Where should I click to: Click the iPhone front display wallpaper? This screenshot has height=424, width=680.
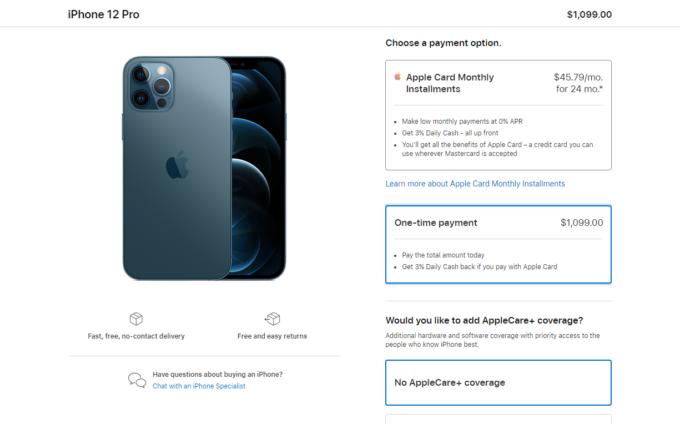[x=256, y=169]
